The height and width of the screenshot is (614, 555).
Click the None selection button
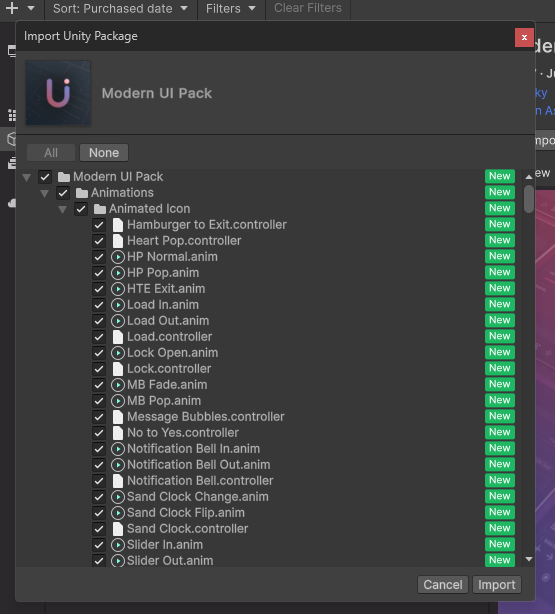click(104, 153)
